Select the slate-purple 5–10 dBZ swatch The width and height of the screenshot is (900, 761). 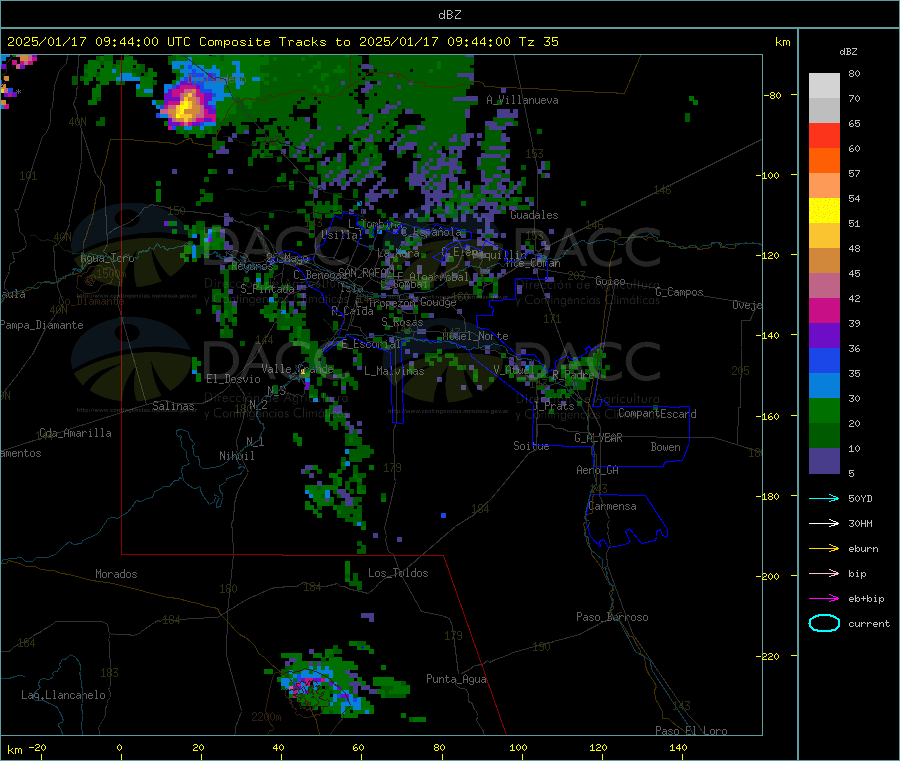tap(824, 461)
